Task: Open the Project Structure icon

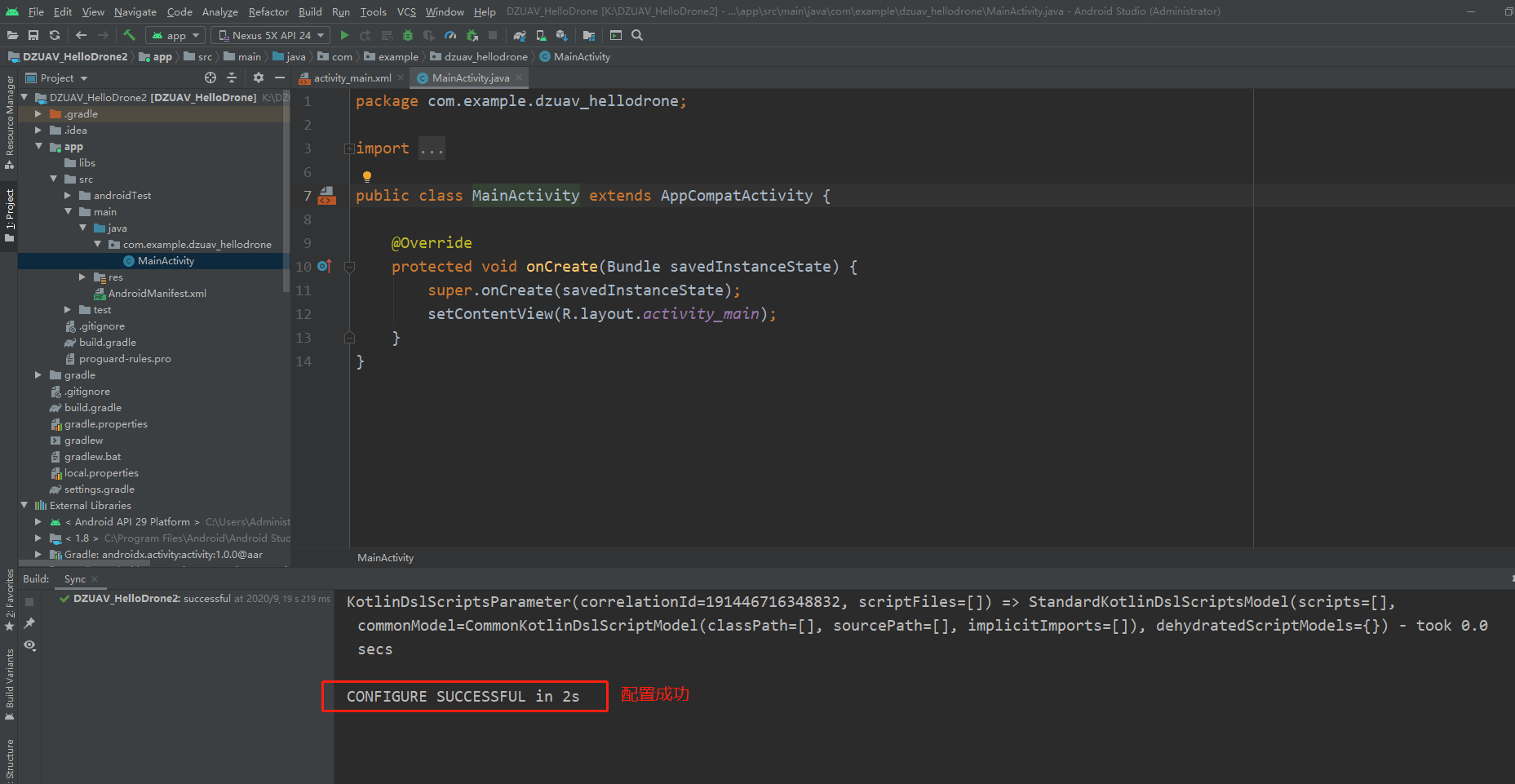Action: (x=589, y=35)
